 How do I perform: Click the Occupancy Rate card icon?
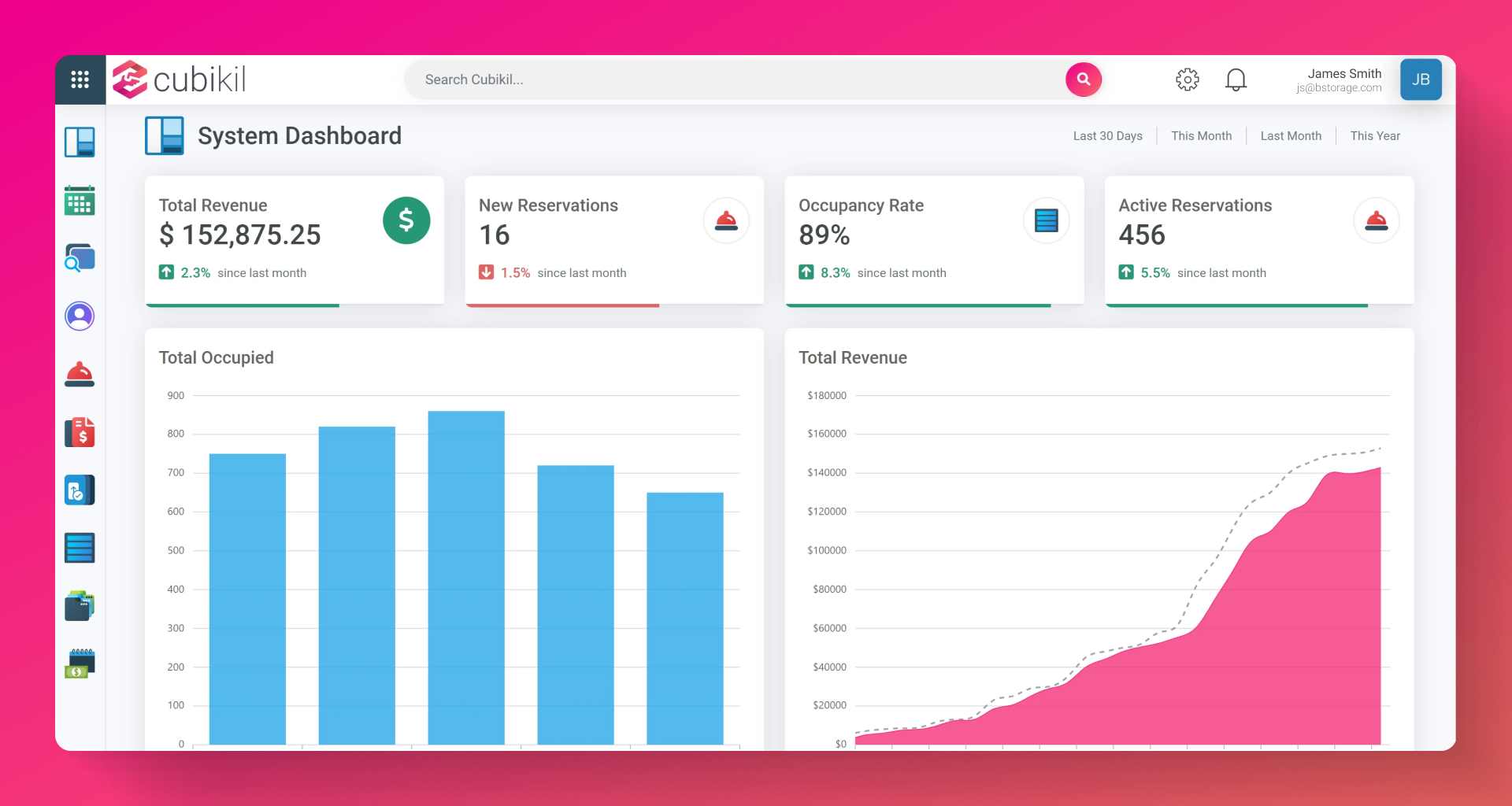[x=1046, y=220]
